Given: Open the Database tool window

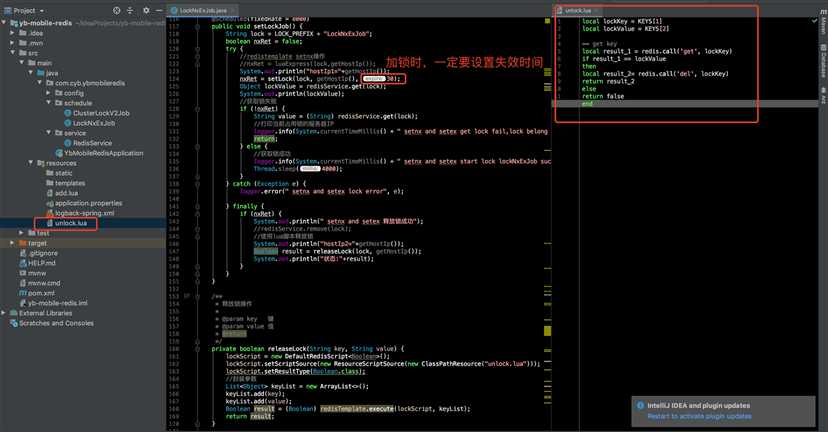Looking at the screenshot, I should click(x=823, y=60).
